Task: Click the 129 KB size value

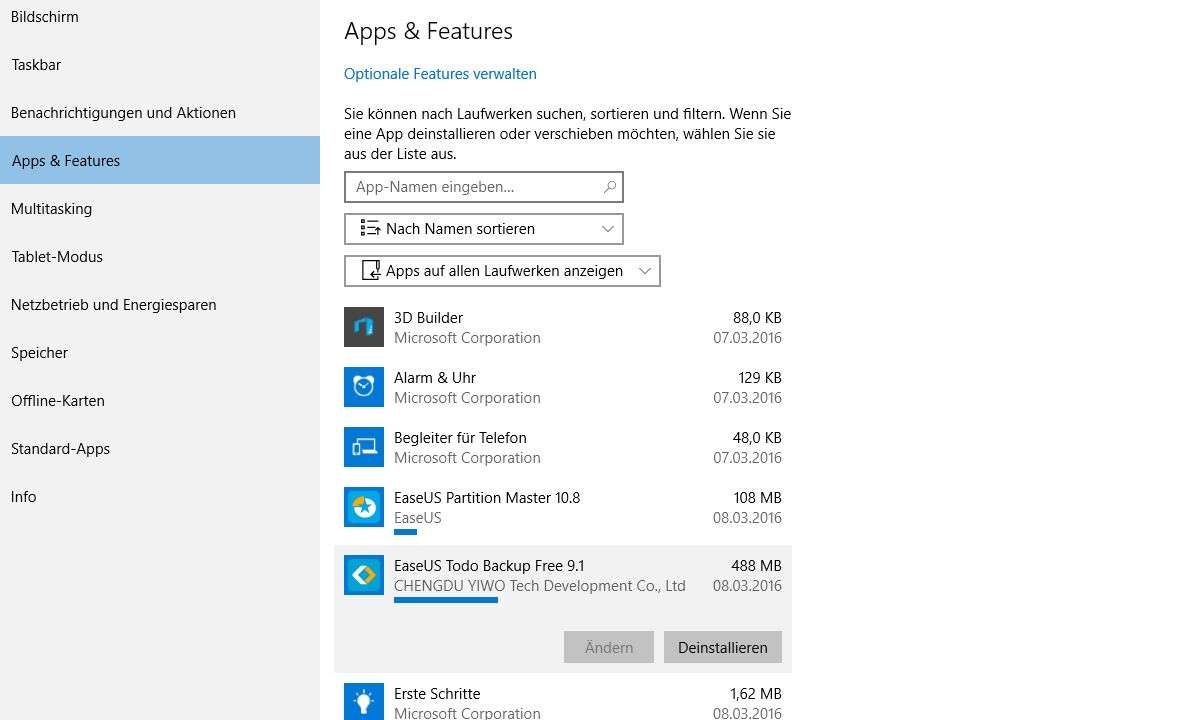Action: [760, 378]
